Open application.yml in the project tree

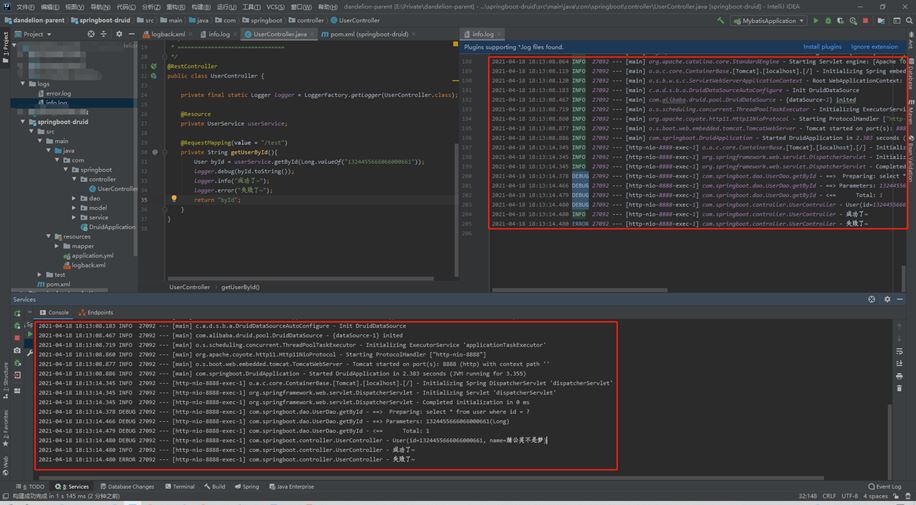(92, 255)
